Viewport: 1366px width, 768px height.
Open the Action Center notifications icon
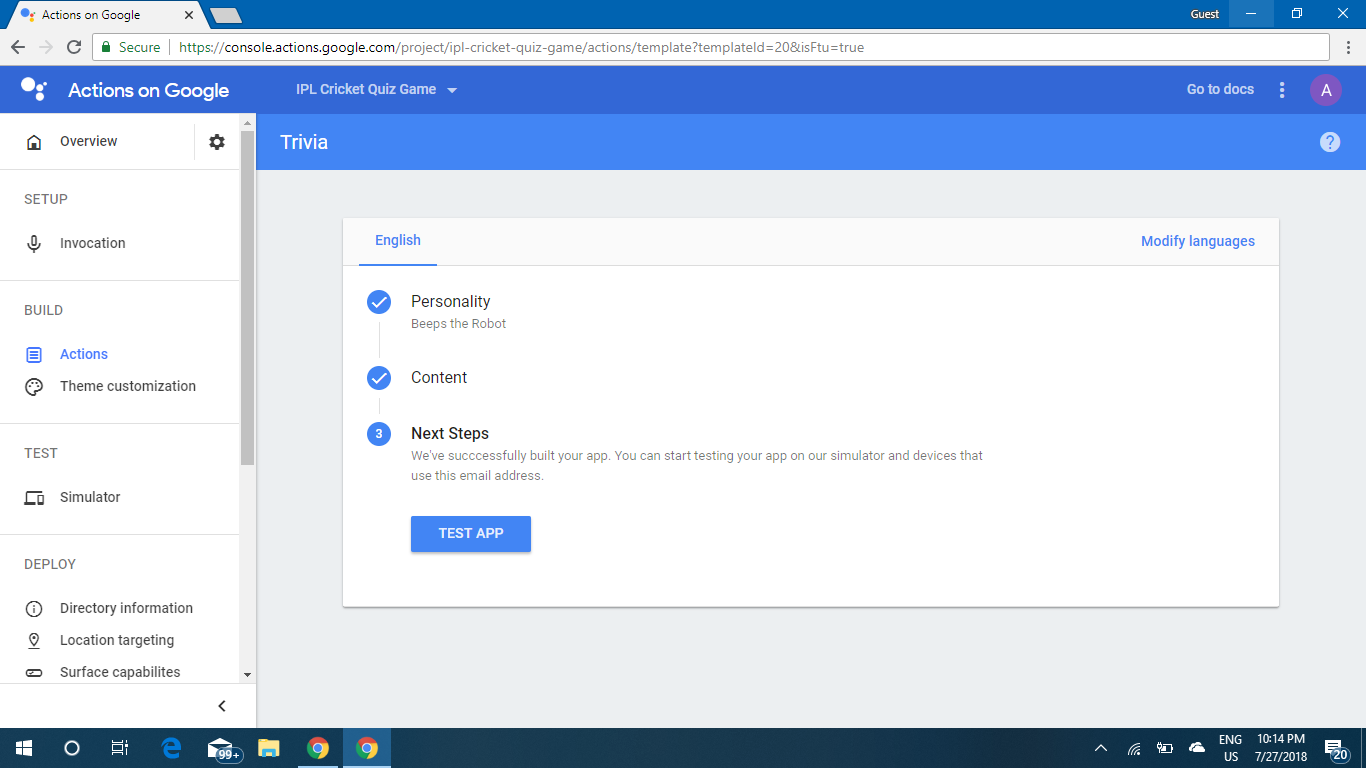(x=1335, y=748)
